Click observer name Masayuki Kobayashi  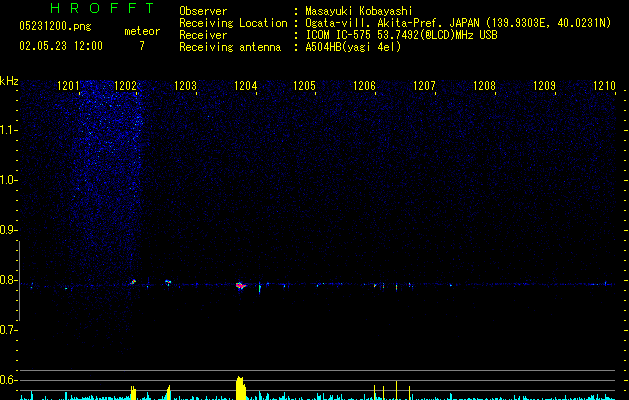tap(359, 11)
